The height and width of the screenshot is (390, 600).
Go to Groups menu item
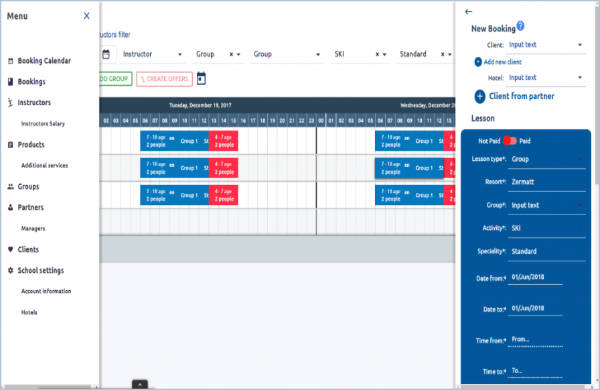28,186
